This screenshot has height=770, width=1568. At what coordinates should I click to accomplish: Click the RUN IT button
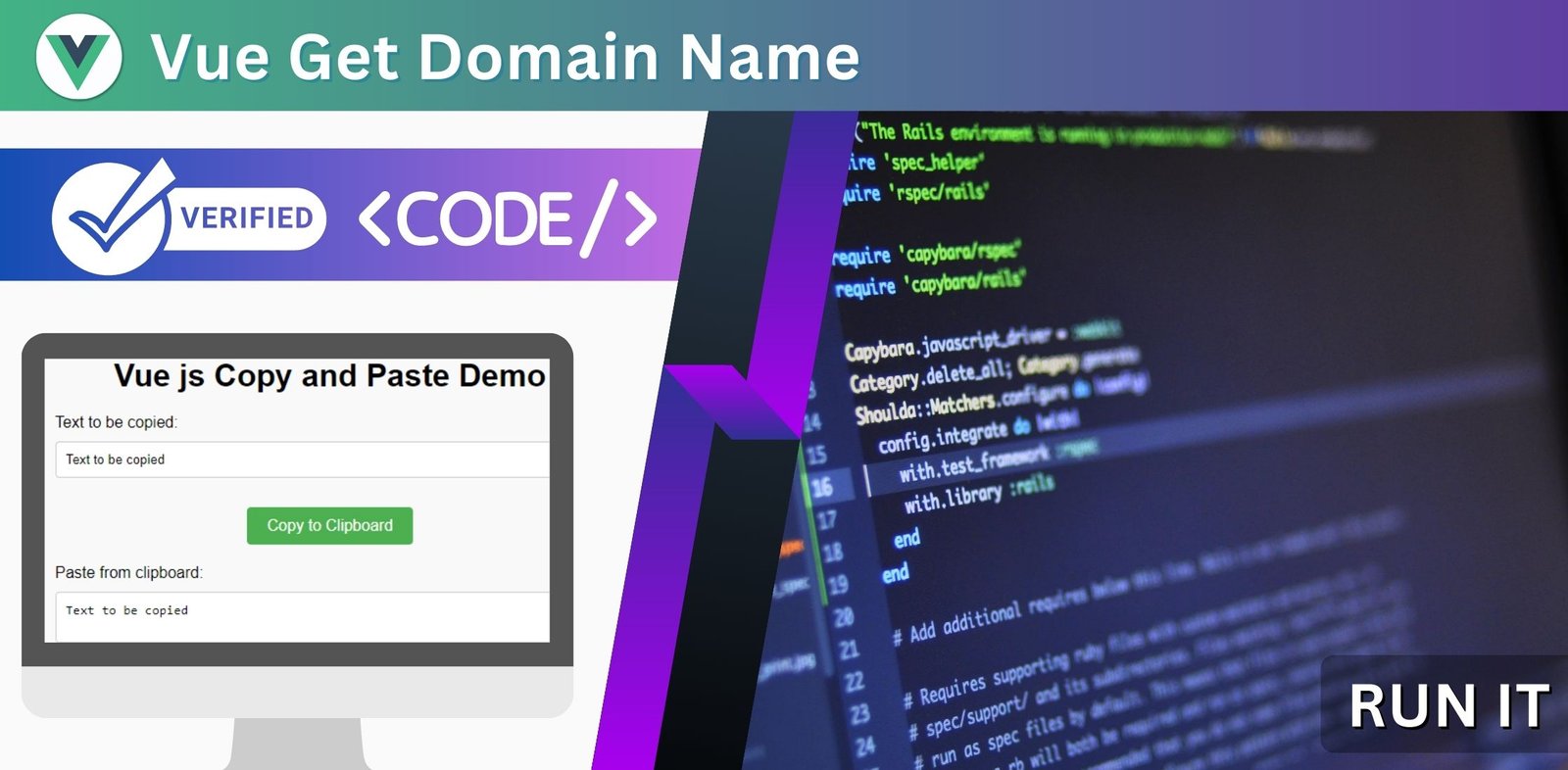click(1448, 705)
